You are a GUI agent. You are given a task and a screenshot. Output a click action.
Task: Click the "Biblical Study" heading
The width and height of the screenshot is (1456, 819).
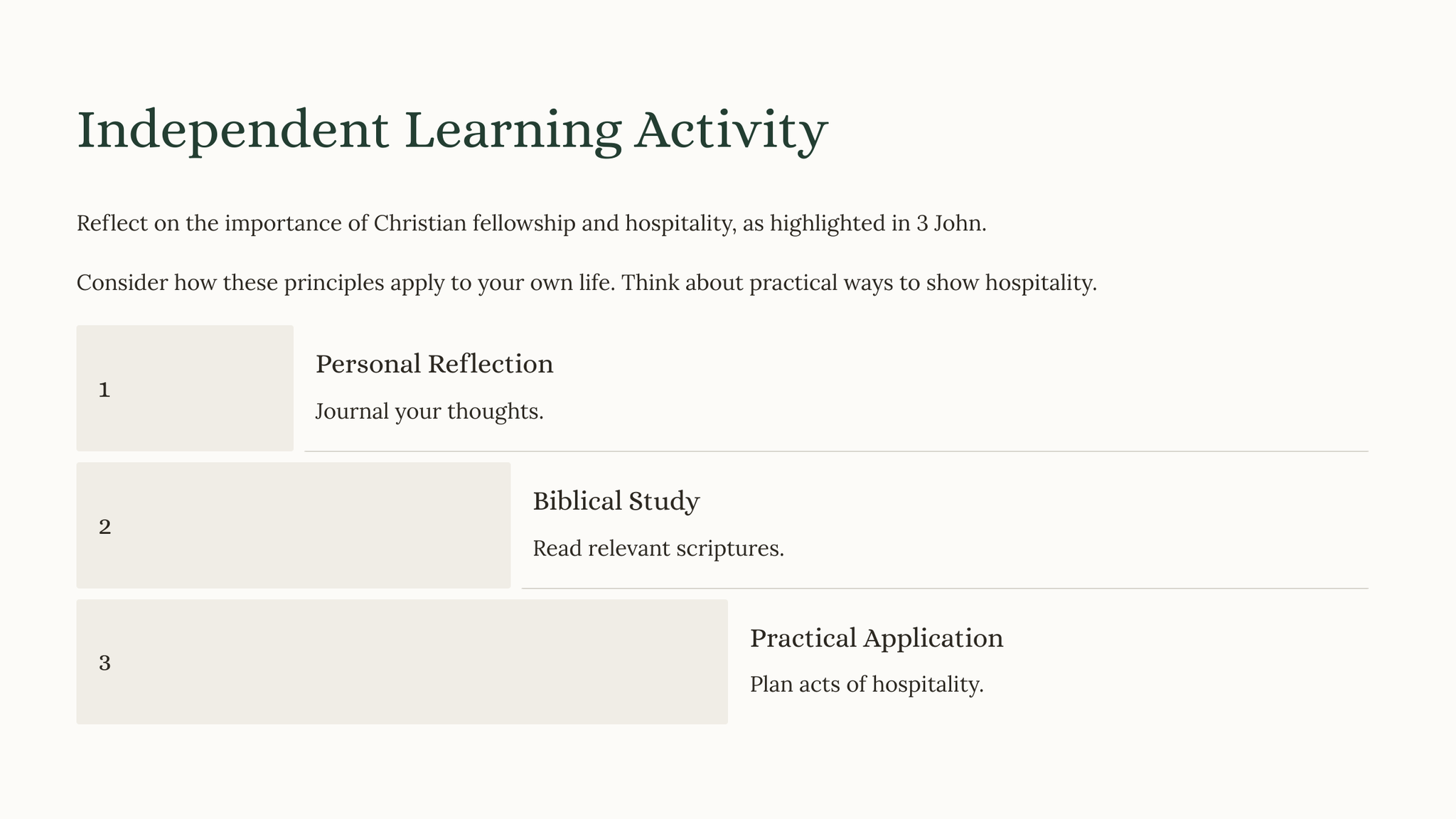(616, 501)
